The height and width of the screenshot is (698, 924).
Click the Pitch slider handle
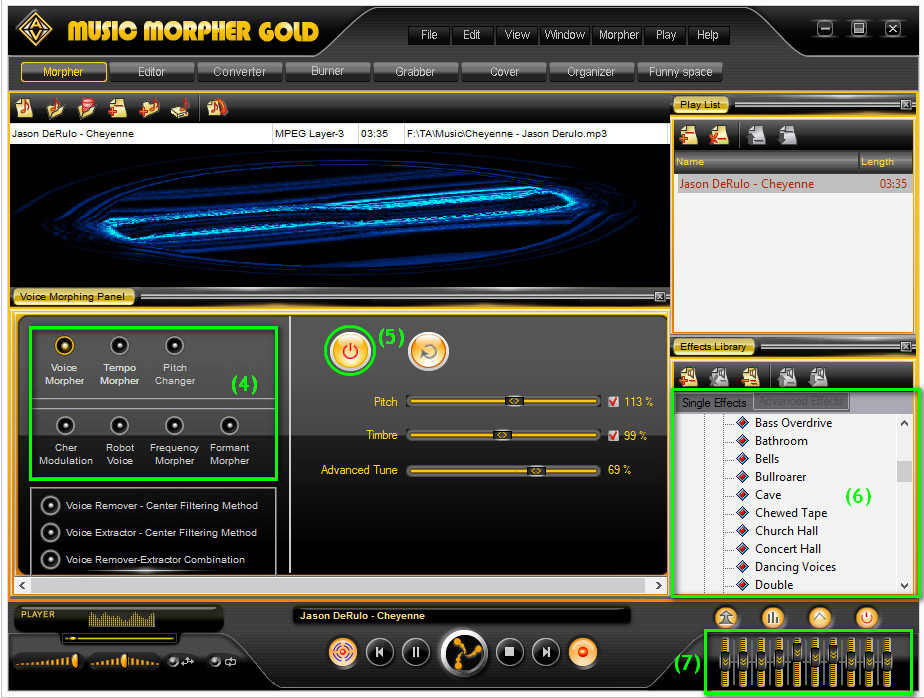click(x=514, y=401)
